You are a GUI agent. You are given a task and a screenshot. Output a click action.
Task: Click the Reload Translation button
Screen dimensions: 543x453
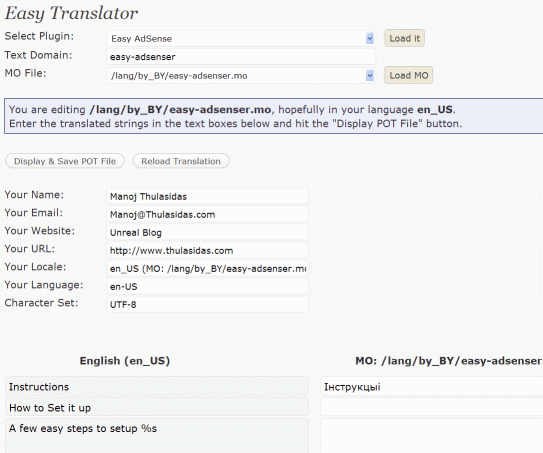click(181, 161)
